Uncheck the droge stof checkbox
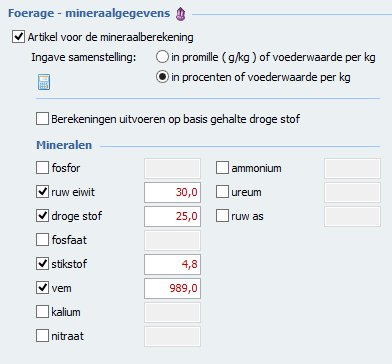This screenshot has height=364, width=392. [42, 216]
